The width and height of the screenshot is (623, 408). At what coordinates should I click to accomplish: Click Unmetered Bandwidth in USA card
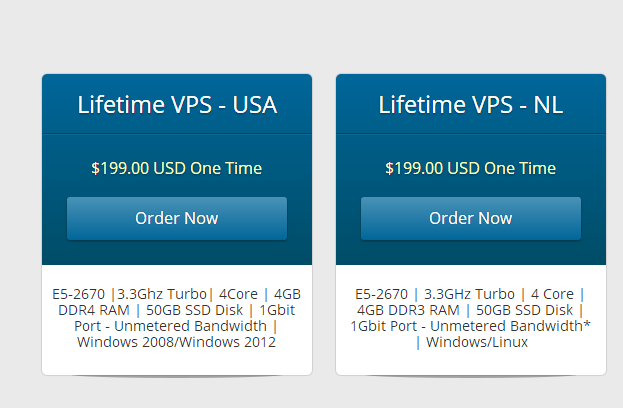(x=190, y=326)
